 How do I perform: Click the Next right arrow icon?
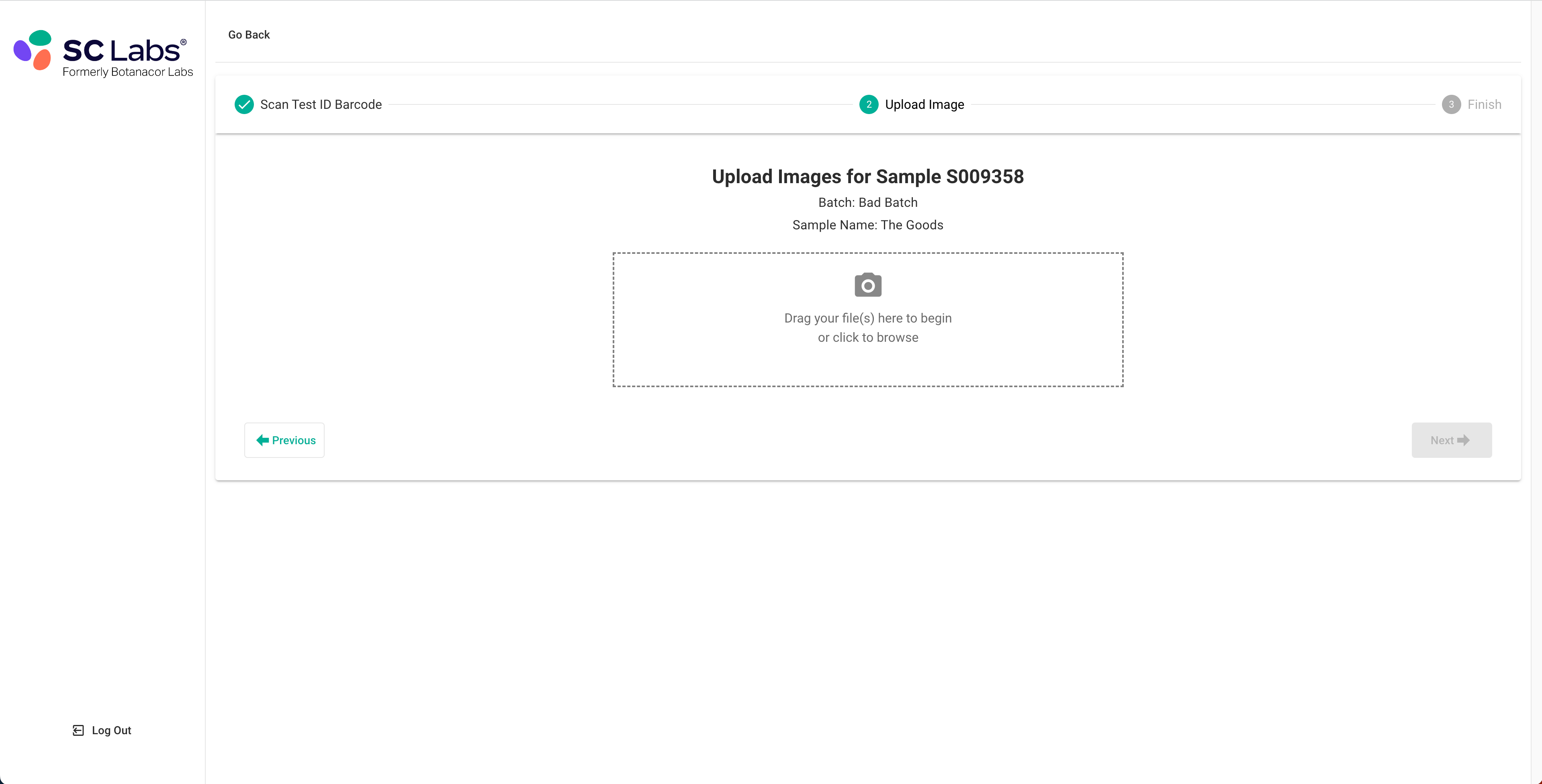[1464, 441]
